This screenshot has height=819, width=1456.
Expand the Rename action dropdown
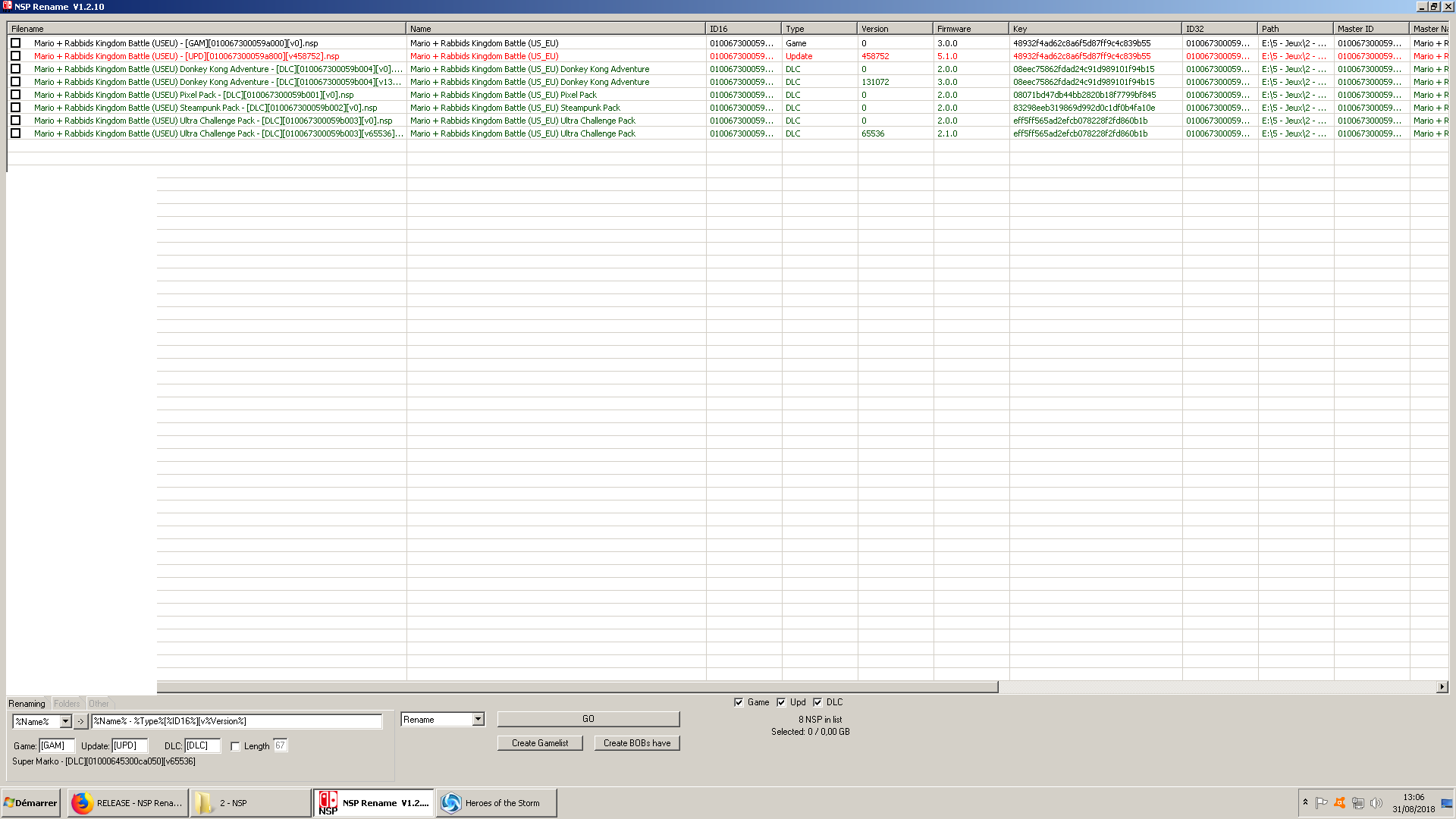(478, 720)
